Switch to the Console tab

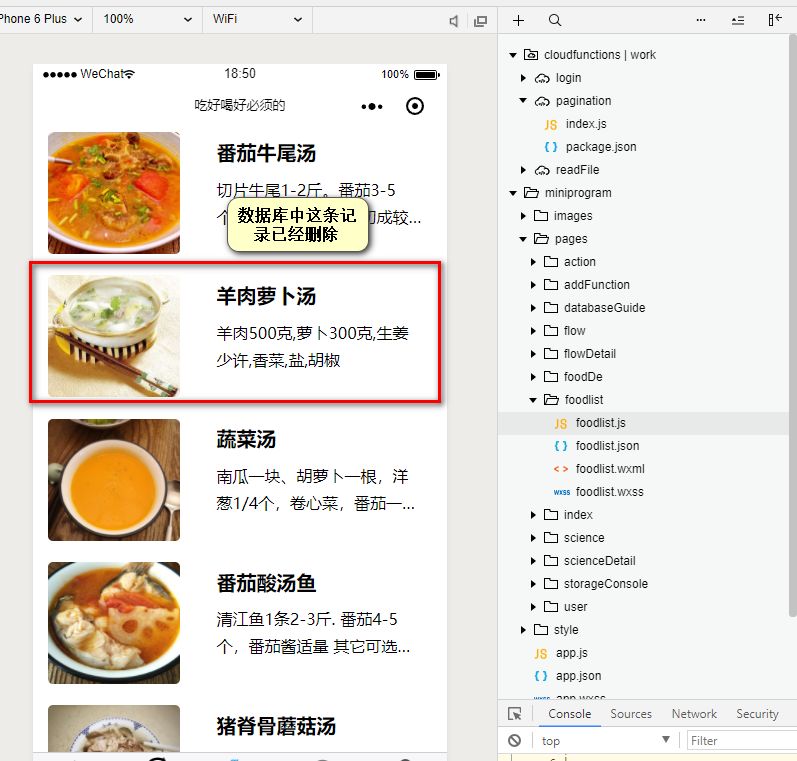569,714
